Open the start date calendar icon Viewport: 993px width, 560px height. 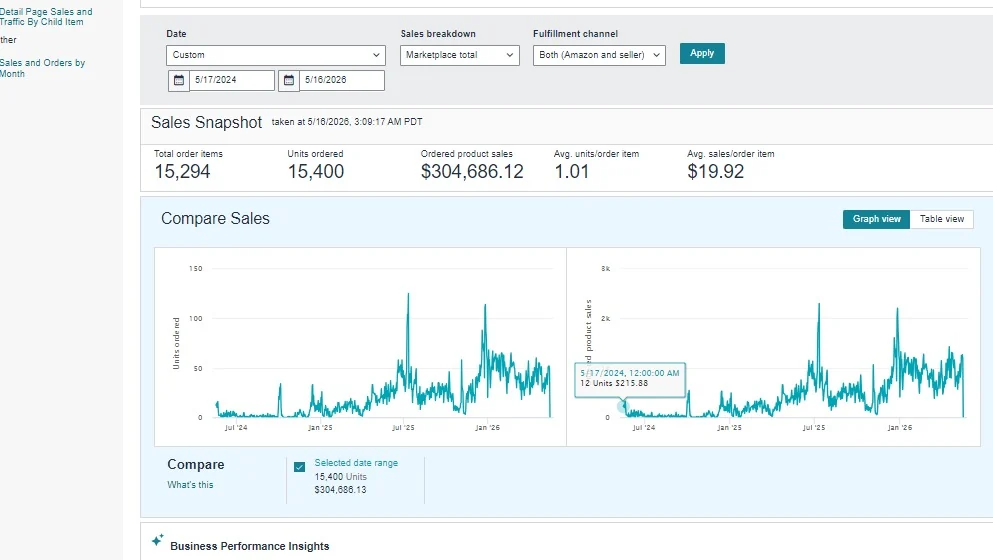(x=179, y=80)
